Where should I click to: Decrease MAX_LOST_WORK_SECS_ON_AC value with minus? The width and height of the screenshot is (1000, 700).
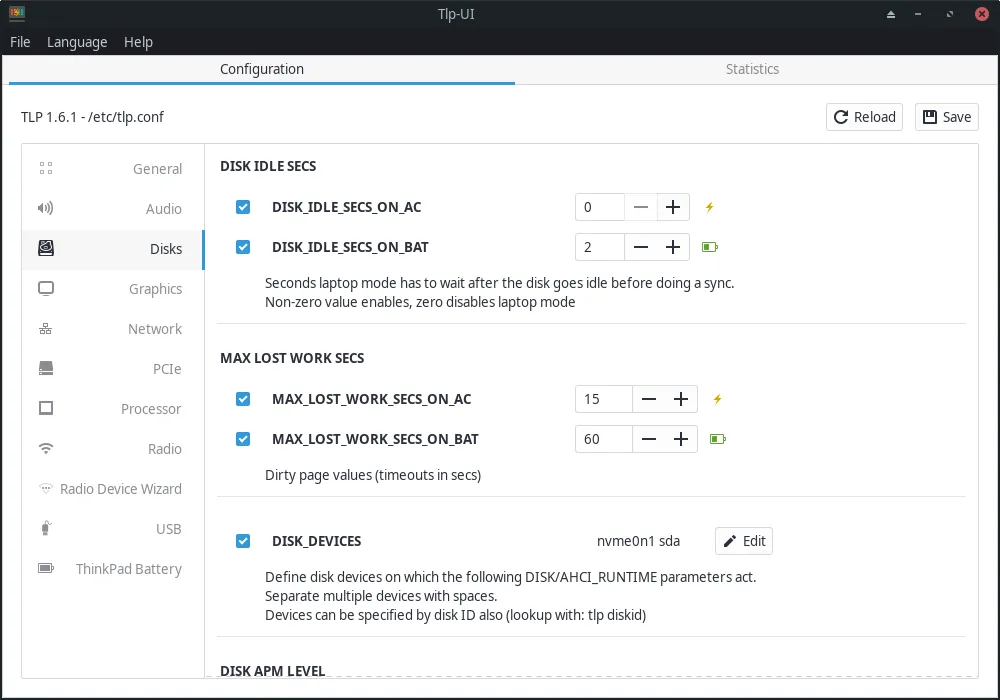[x=649, y=399]
